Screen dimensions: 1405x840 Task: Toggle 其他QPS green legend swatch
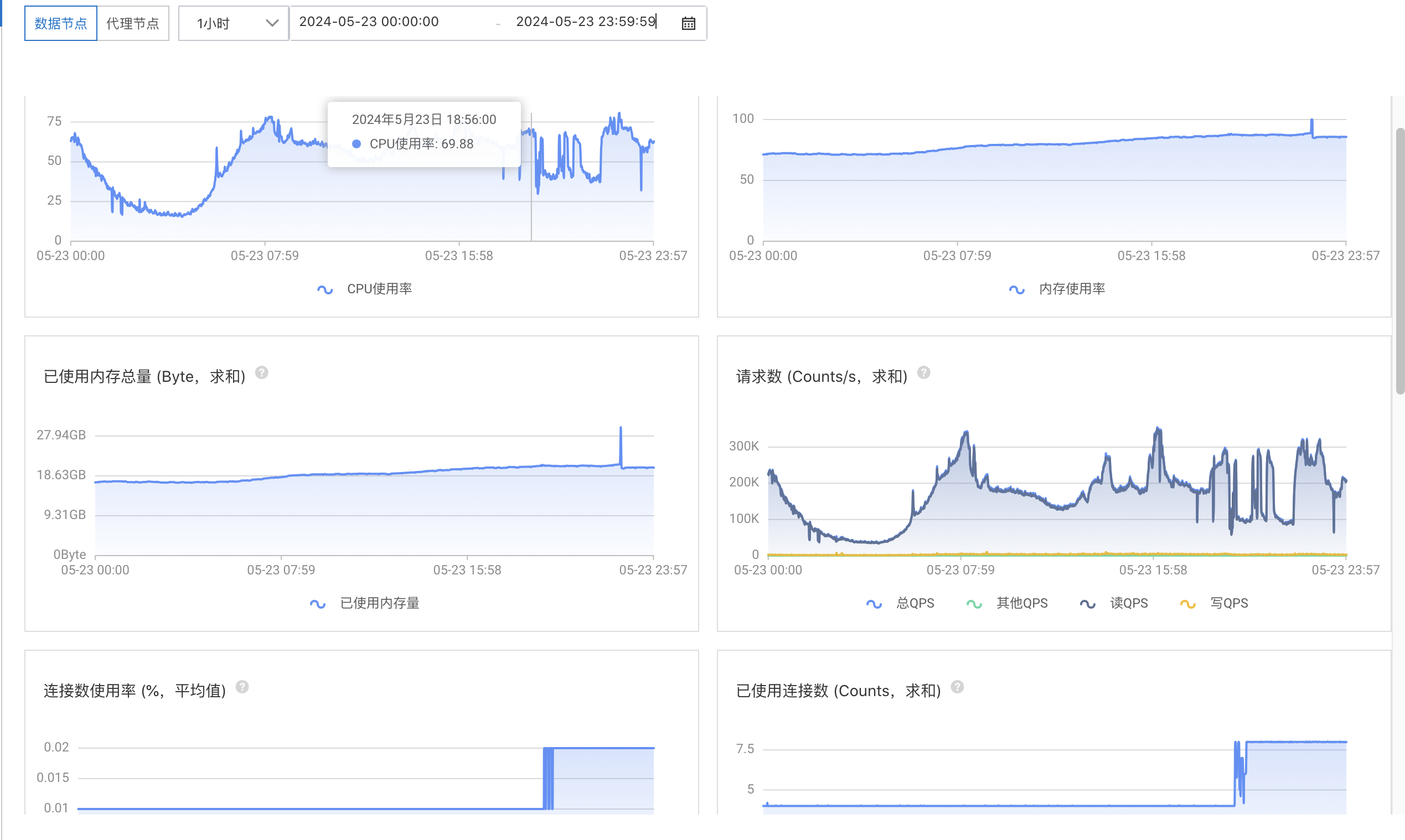click(x=974, y=604)
